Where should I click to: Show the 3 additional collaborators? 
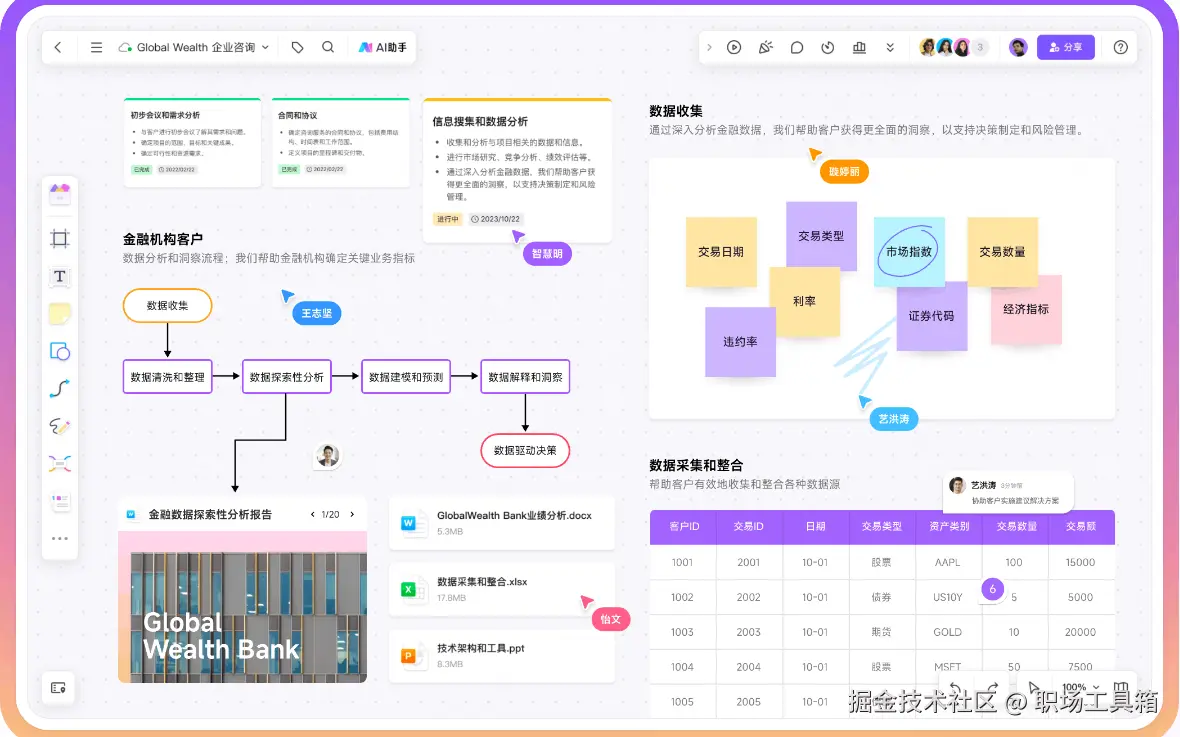980,47
